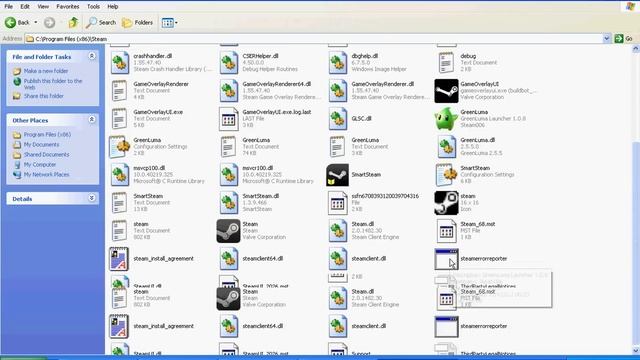Select the GameOverlayUI.exe text document
Image resolution: width=640 pixels, height=360 pixels.
(x=147, y=118)
